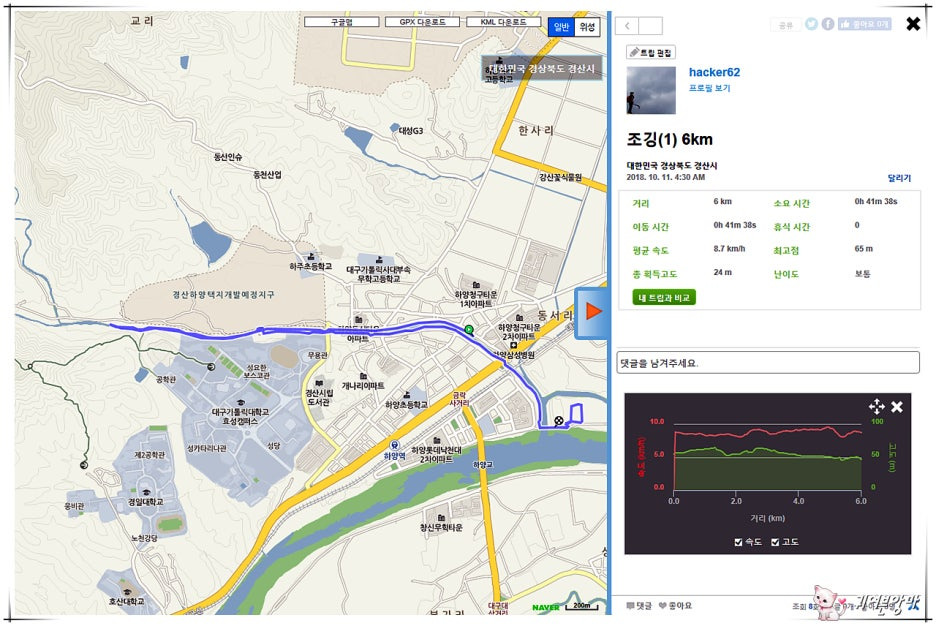Click the trip title 조깅(1) 6km
The width and height of the screenshot is (936, 626).
click(669, 140)
